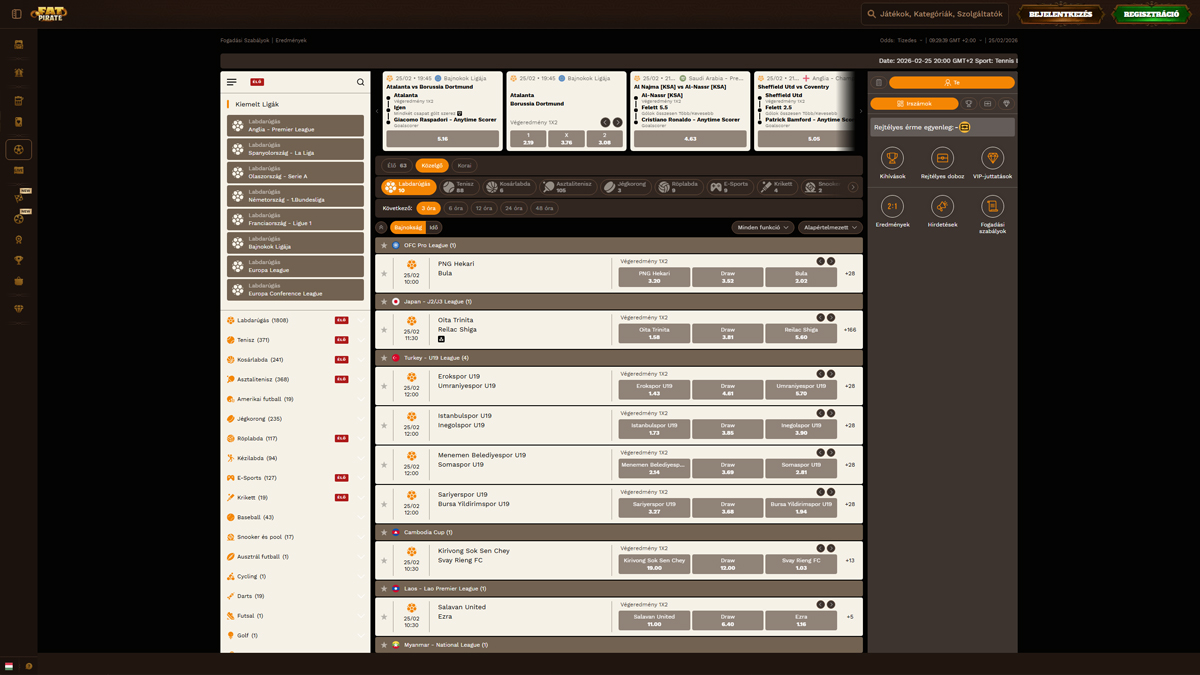Open Eredmények results icon
The height and width of the screenshot is (675, 1200).
892,206
